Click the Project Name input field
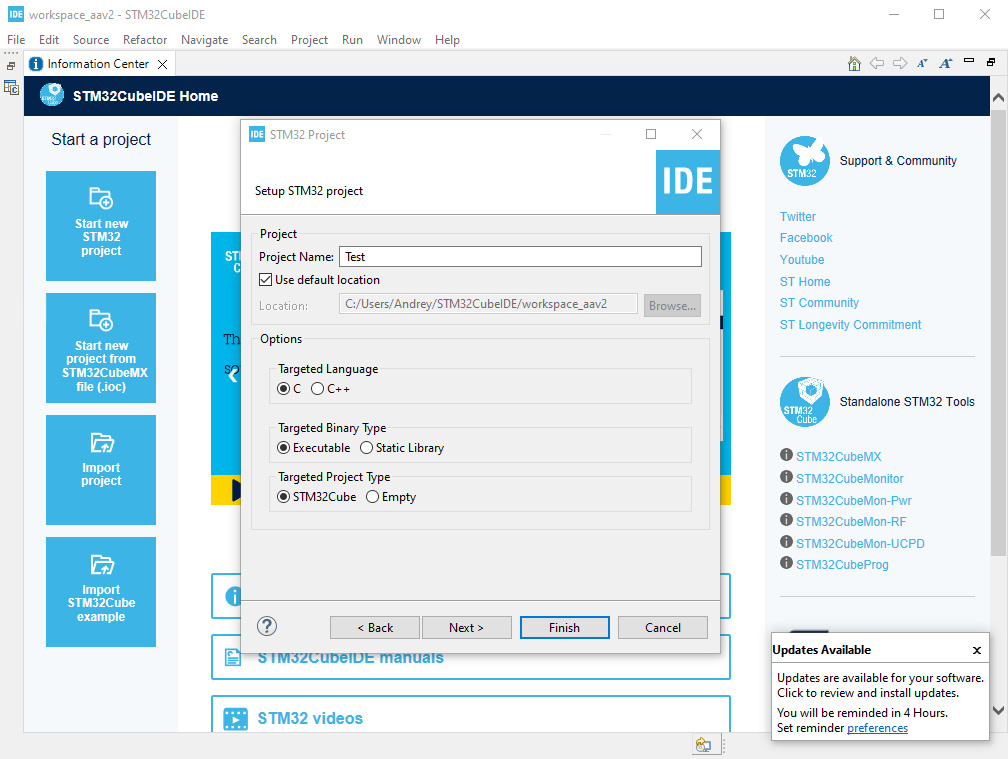 tap(520, 256)
